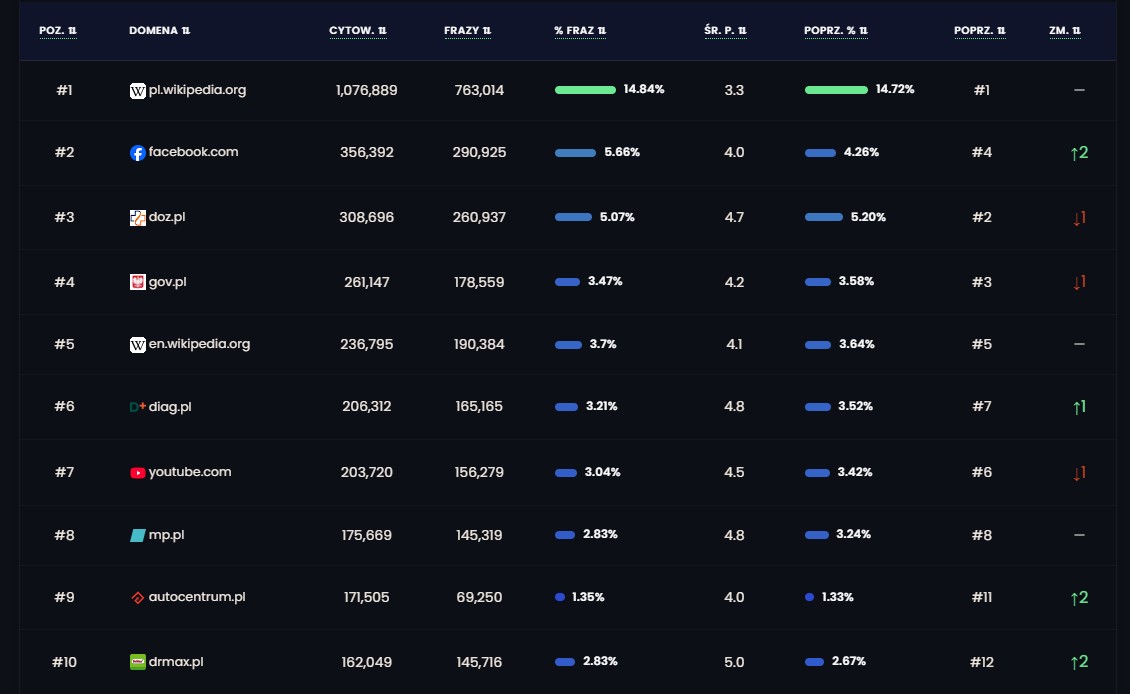Sort by % FRAZ column header

pyautogui.click(x=580, y=30)
